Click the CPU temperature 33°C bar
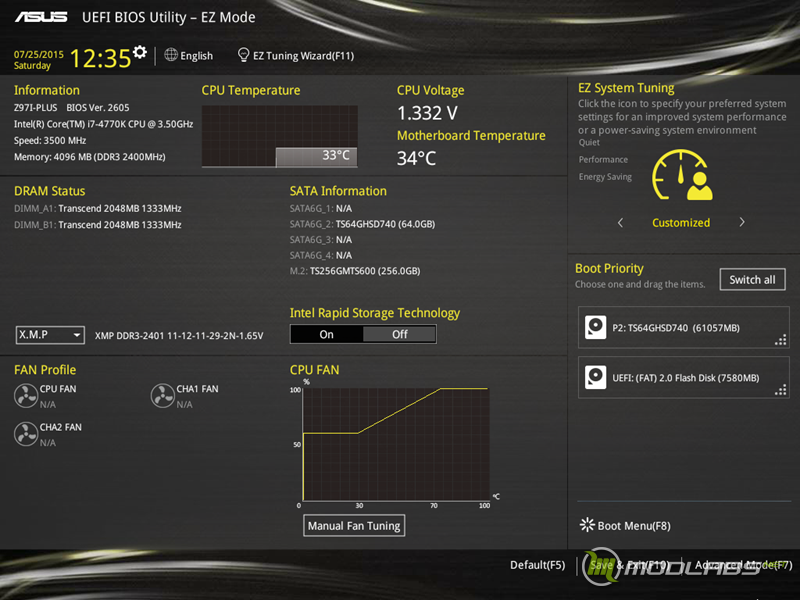Viewport: 800px width, 600px height. [316, 157]
